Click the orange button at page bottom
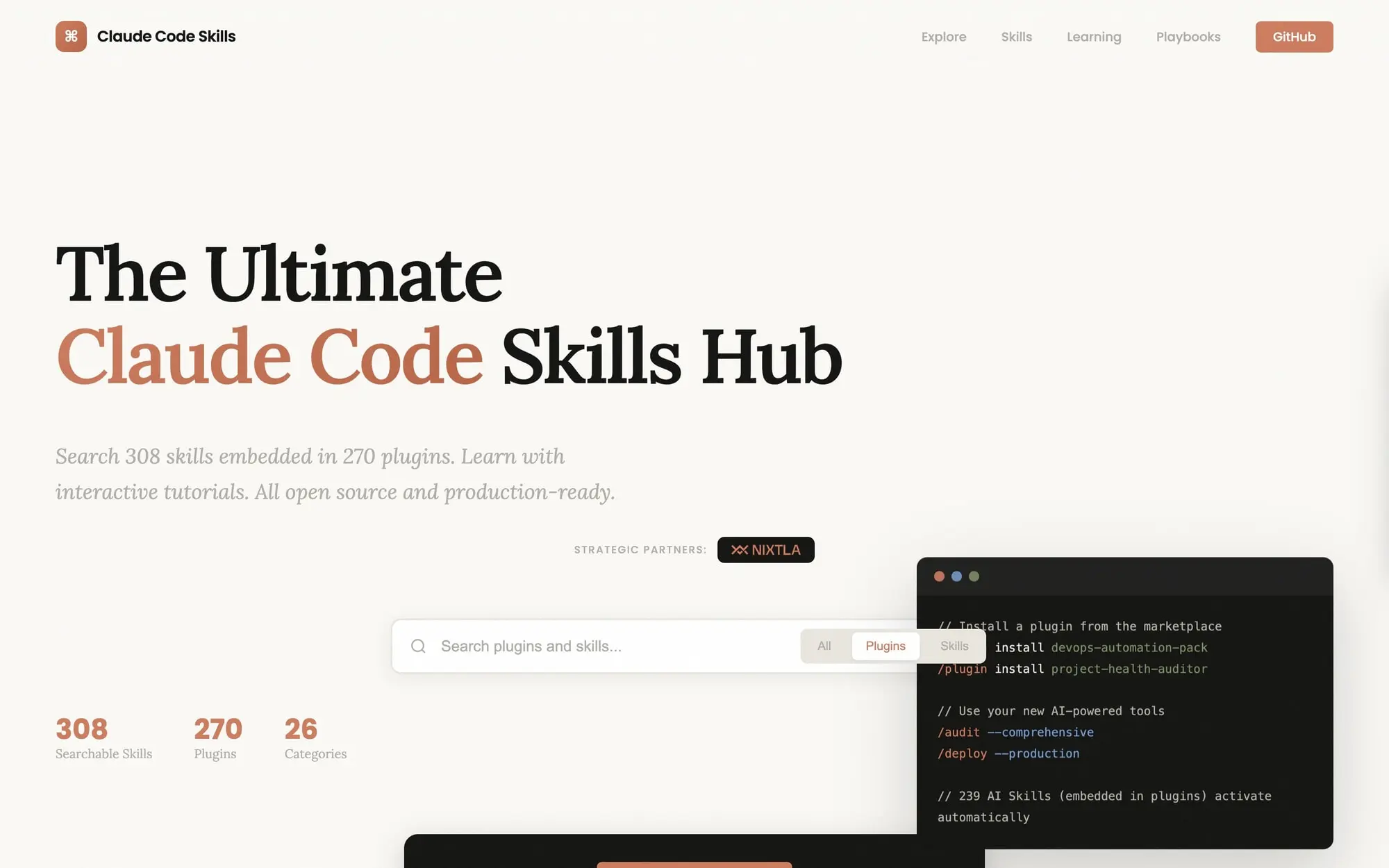 (x=694, y=865)
